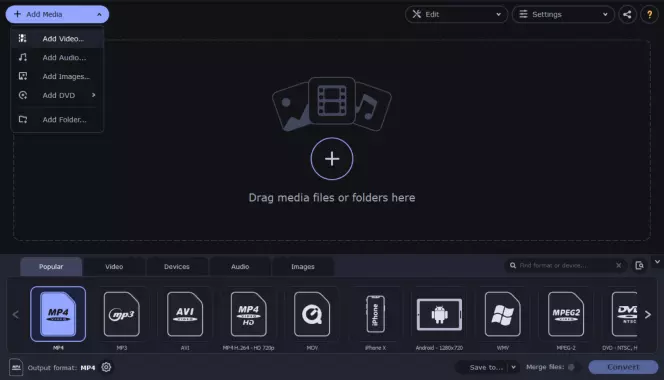The width and height of the screenshot is (664, 380).
Task: Switch to the Video tab
Action: click(114, 266)
